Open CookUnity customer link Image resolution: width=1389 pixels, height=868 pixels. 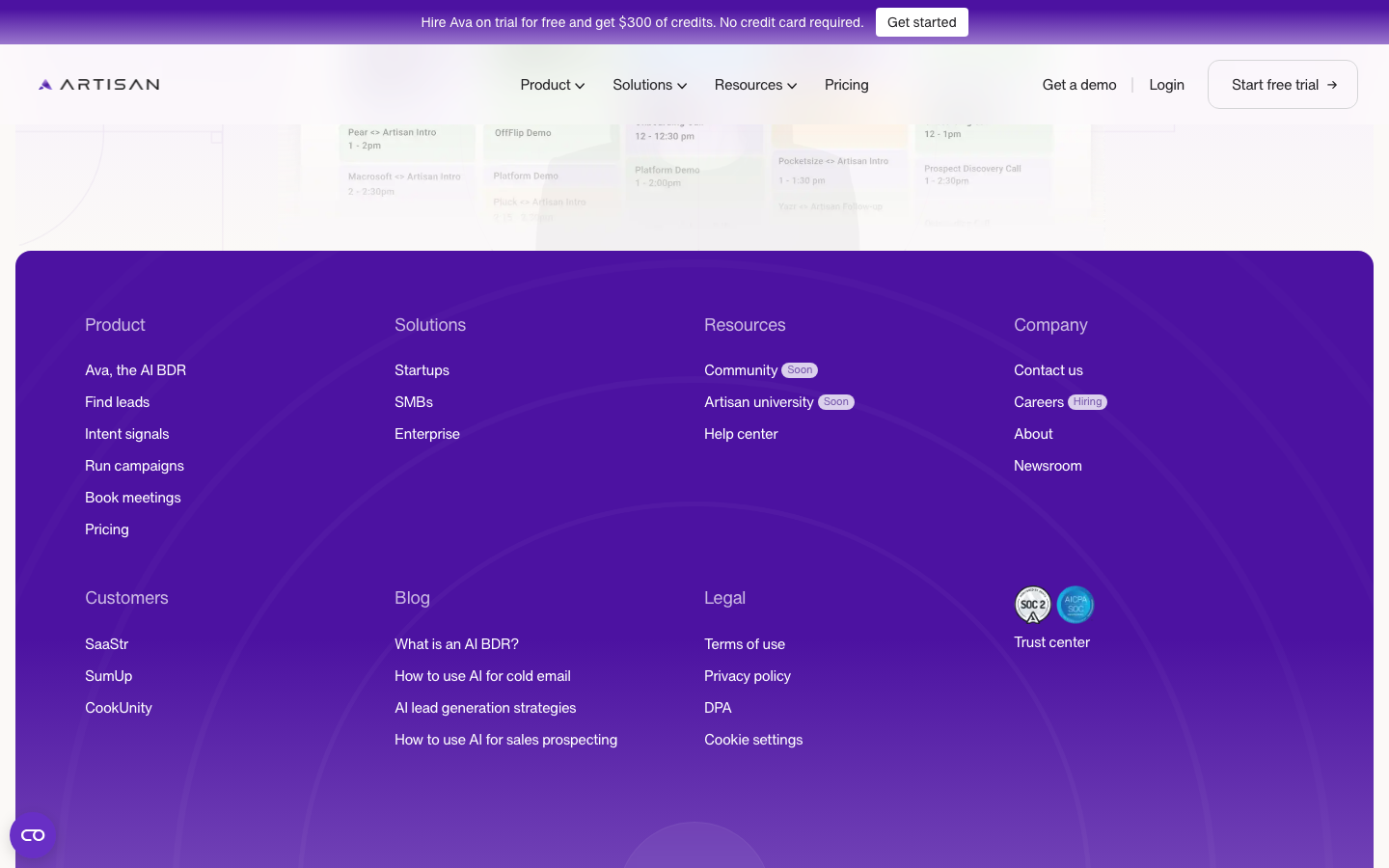point(119,708)
